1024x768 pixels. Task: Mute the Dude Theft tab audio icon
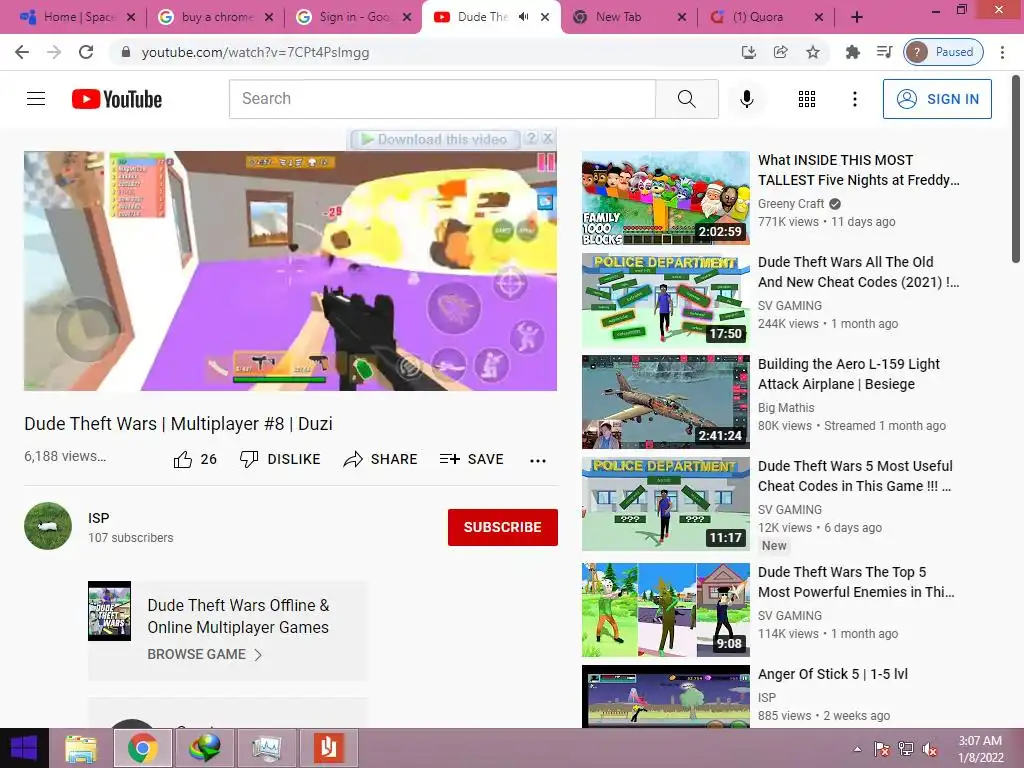pyautogui.click(x=523, y=17)
